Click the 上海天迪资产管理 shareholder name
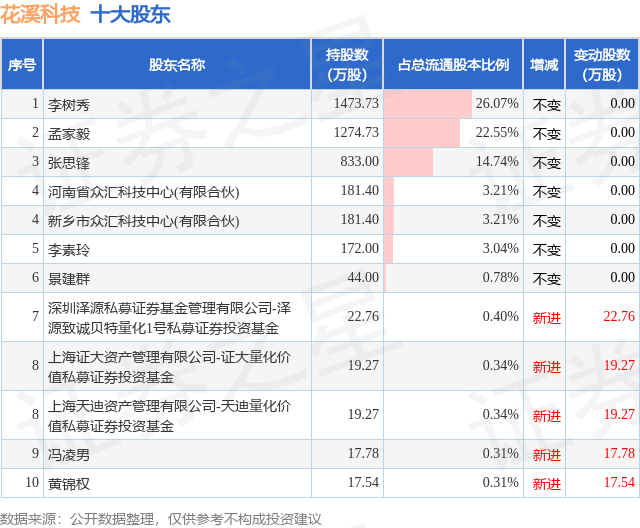 point(169,415)
